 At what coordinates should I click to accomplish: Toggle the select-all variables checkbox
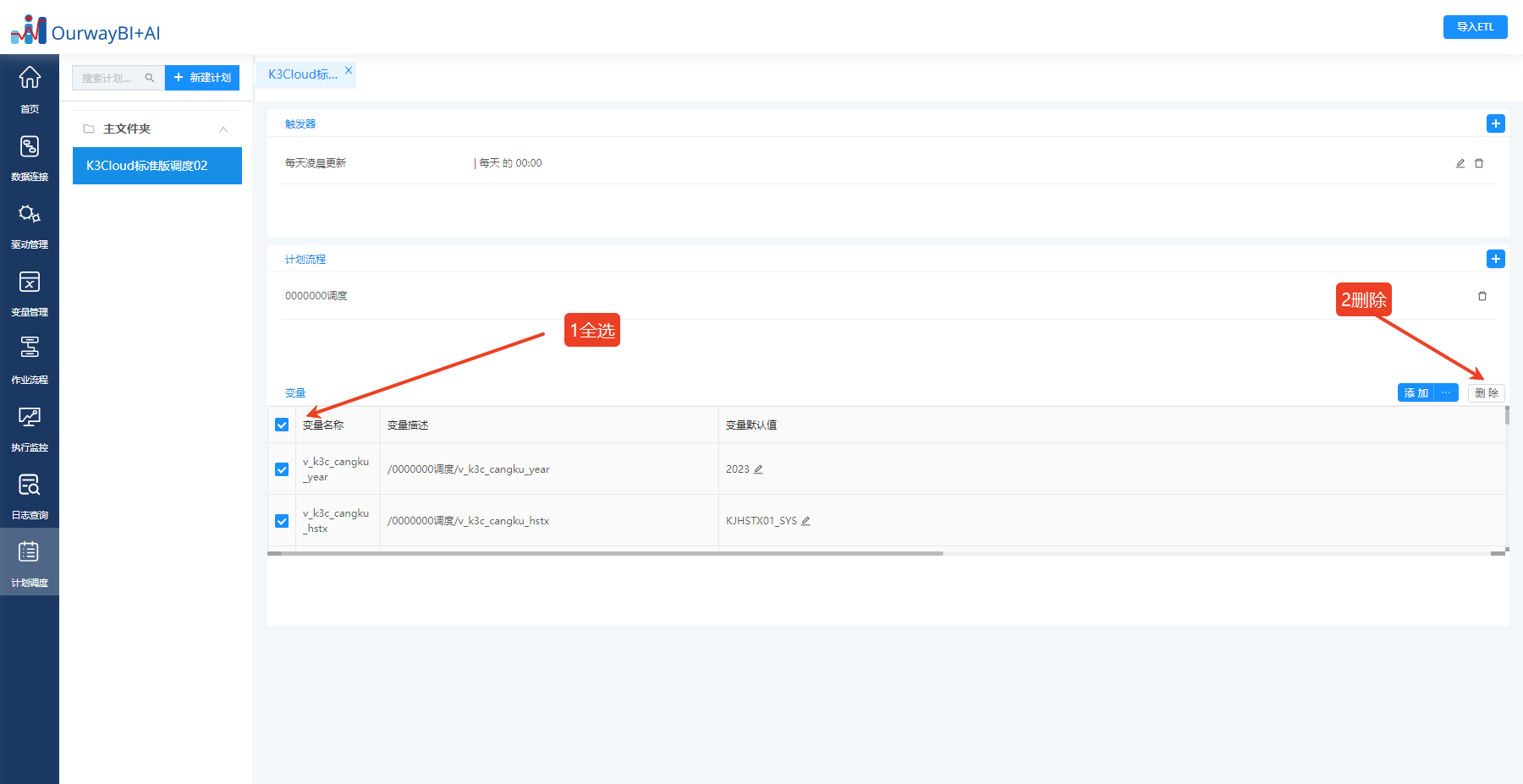pyautogui.click(x=282, y=425)
